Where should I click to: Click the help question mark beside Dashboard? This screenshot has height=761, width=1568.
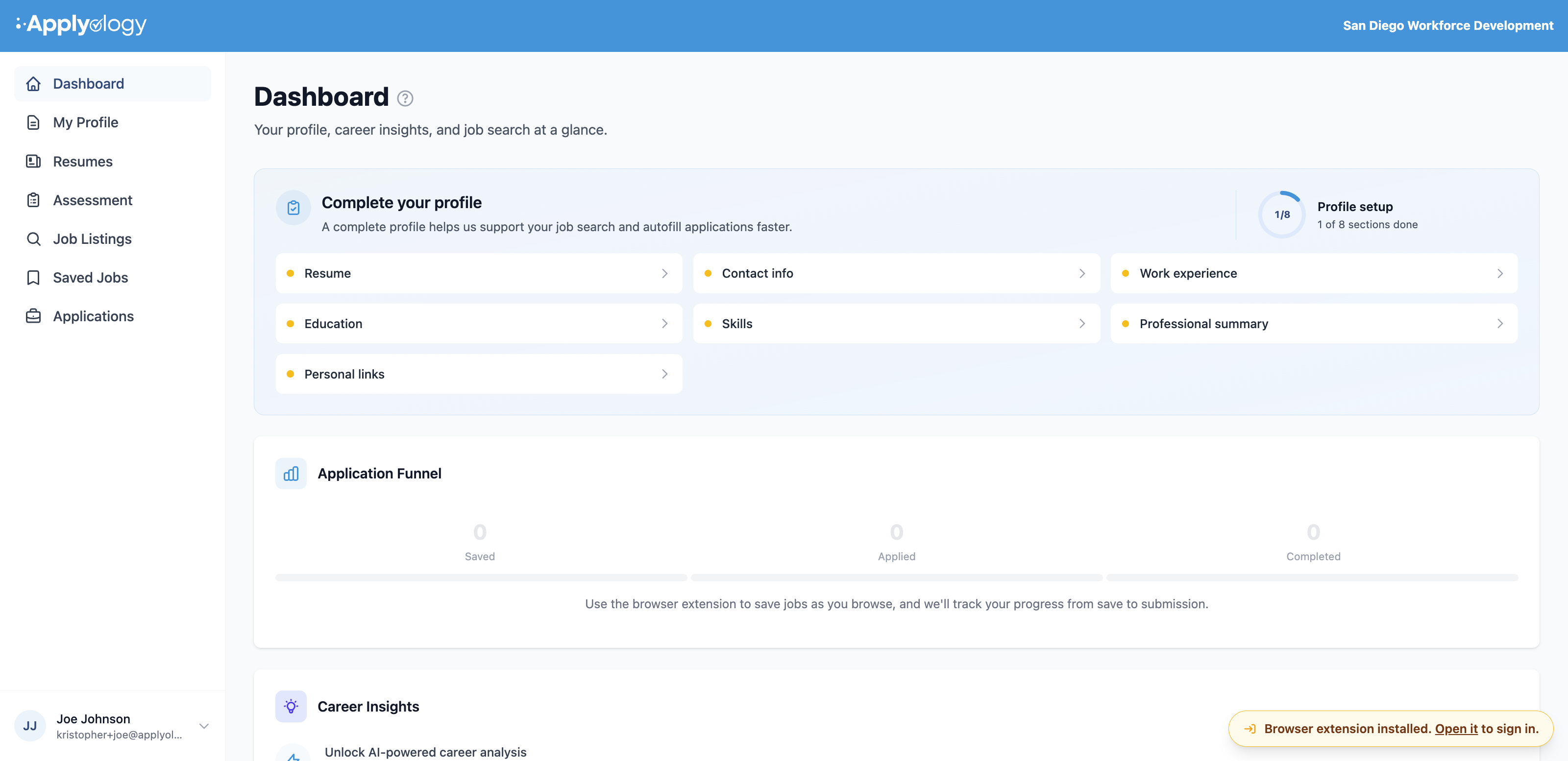pos(405,98)
